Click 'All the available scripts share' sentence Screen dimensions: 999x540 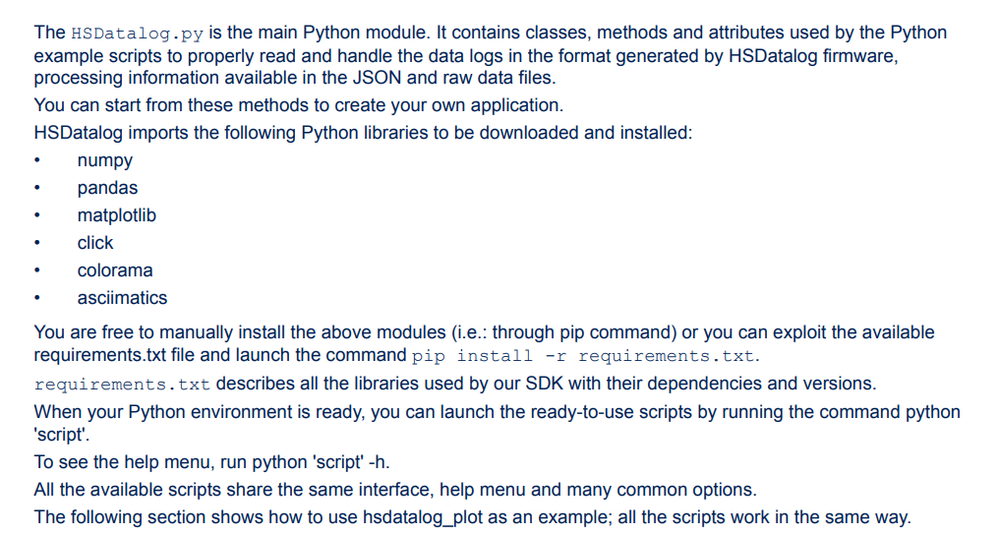tap(395, 489)
